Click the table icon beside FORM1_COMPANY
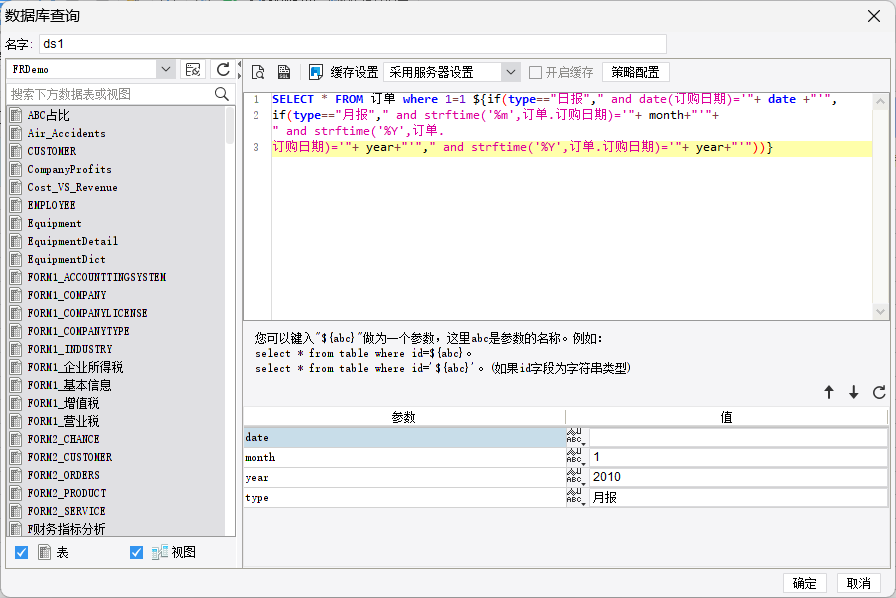 (16, 296)
